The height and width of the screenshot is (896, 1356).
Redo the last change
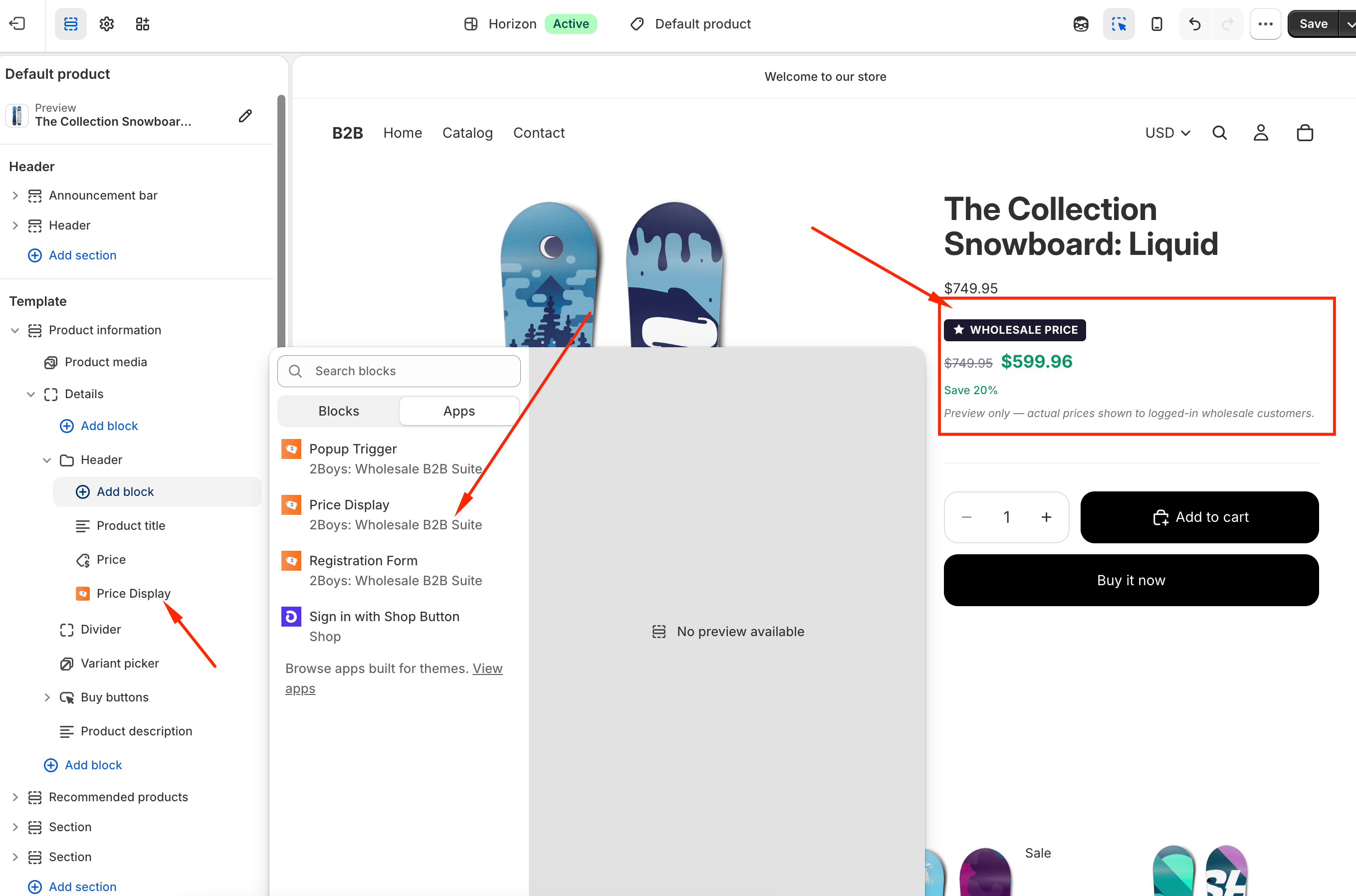[1227, 24]
